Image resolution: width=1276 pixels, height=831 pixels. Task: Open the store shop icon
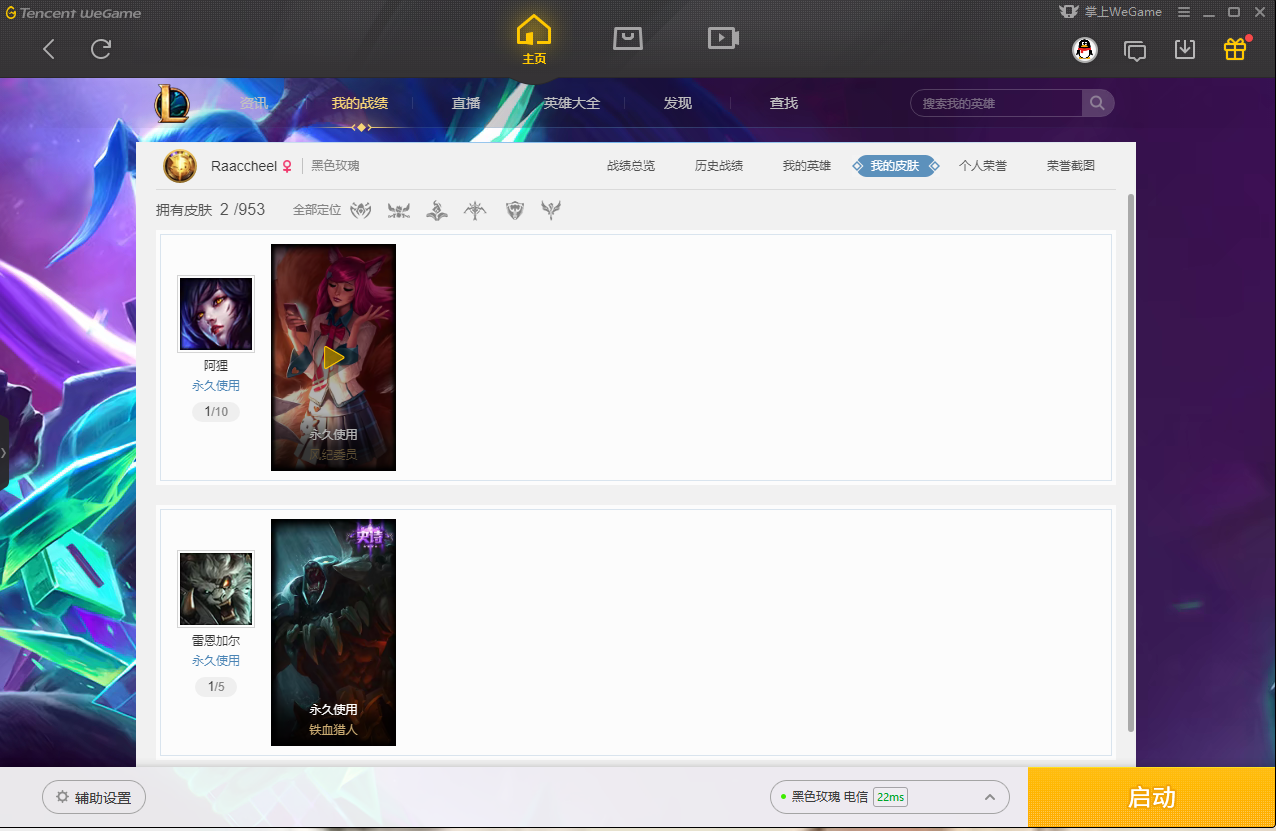click(x=628, y=39)
